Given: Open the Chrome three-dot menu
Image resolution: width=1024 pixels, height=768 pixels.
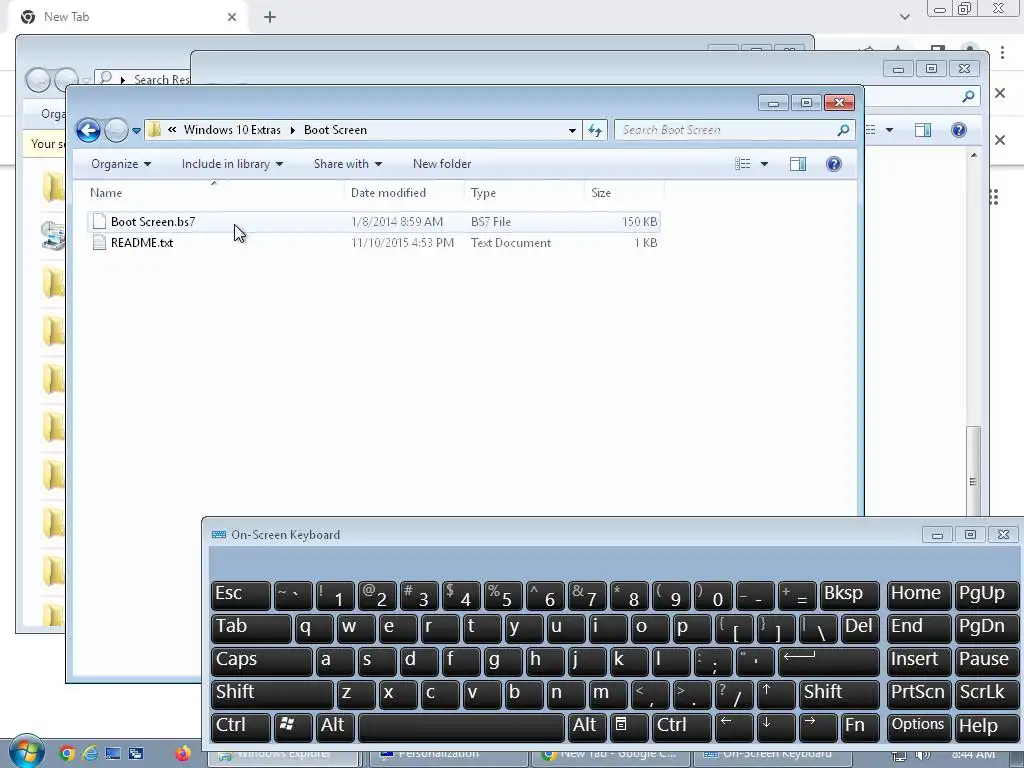Looking at the screenshot, I should click(x=1002, y=52).
